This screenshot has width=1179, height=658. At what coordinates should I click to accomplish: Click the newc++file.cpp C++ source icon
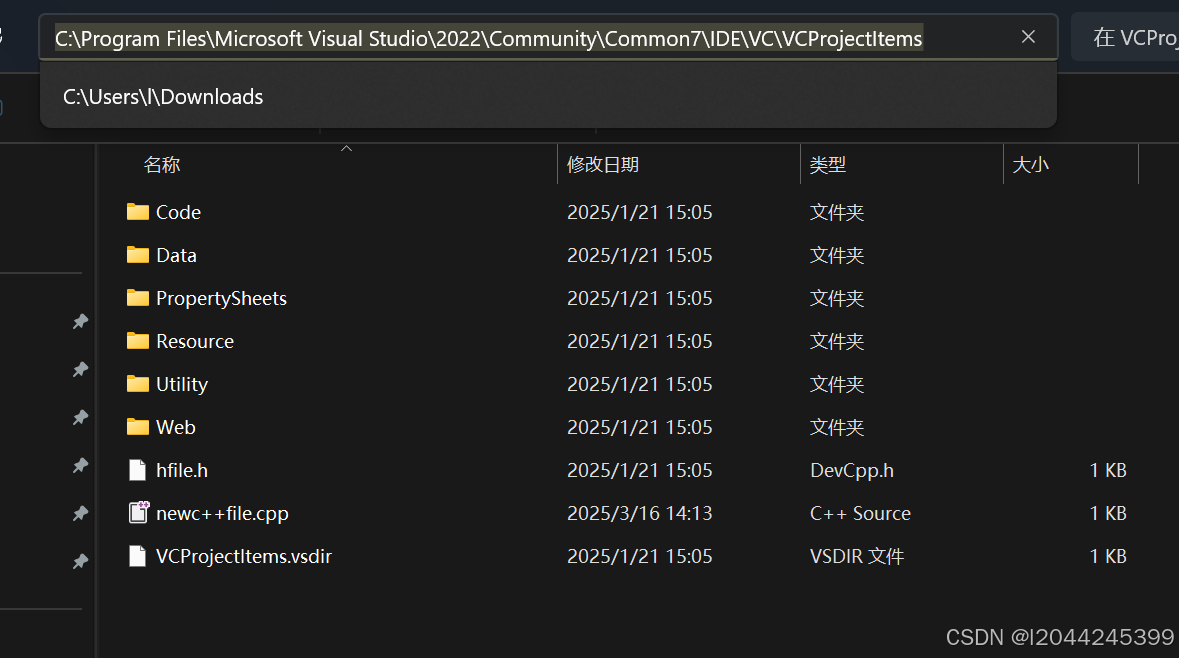coord(137,512)
